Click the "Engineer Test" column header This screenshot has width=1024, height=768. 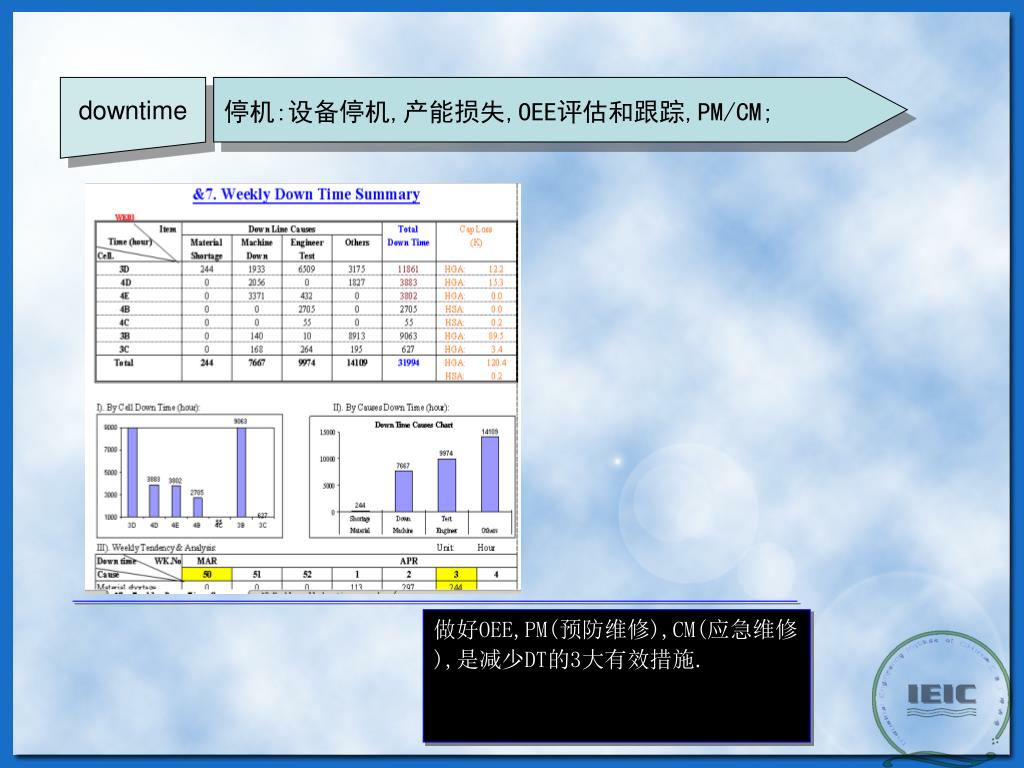pyautogui.click(x=307, y=249)
